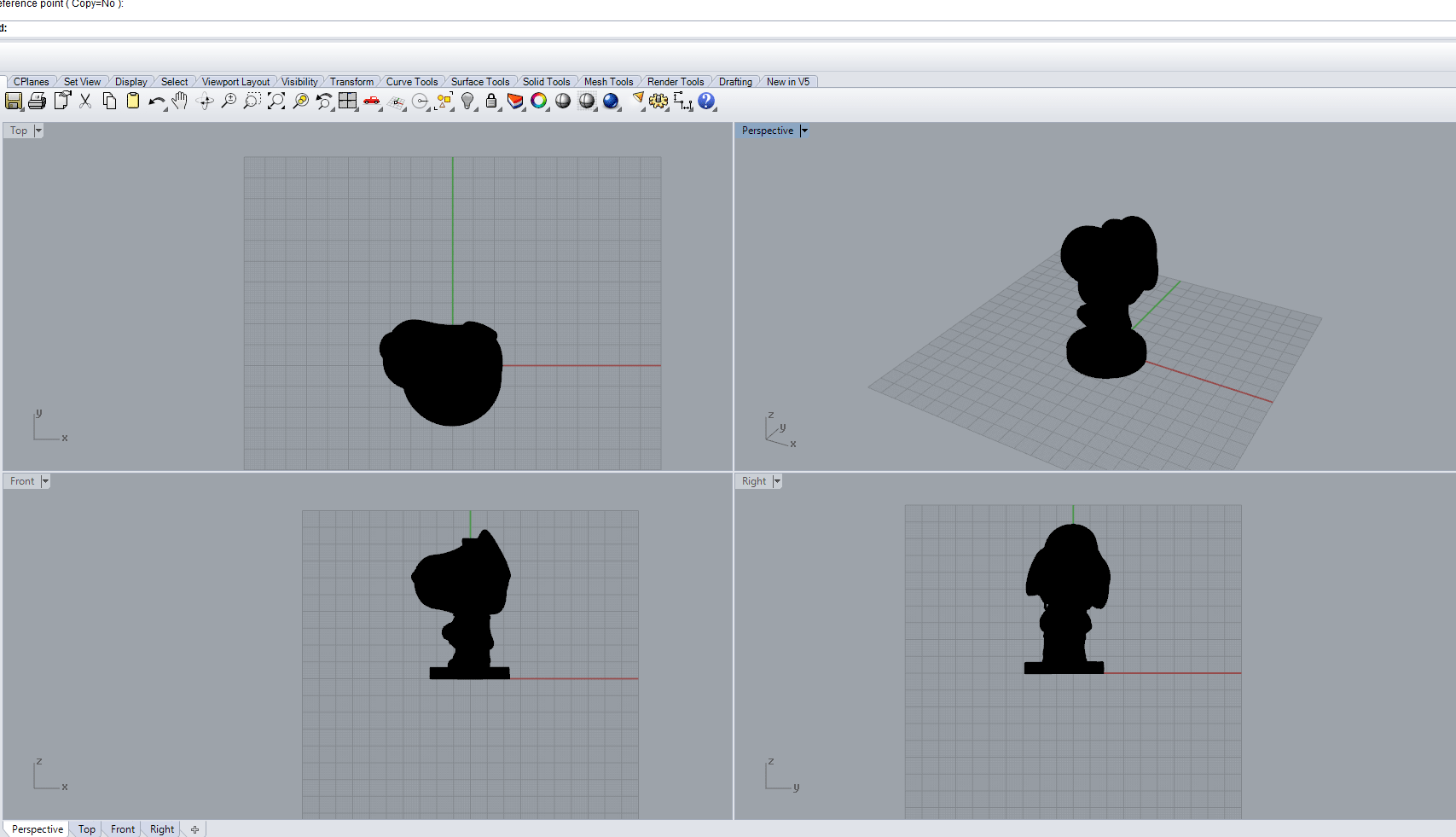Click in the command input field
Image resolution: width=1456 pixels, height=837 pixels.
click(728, 28)
